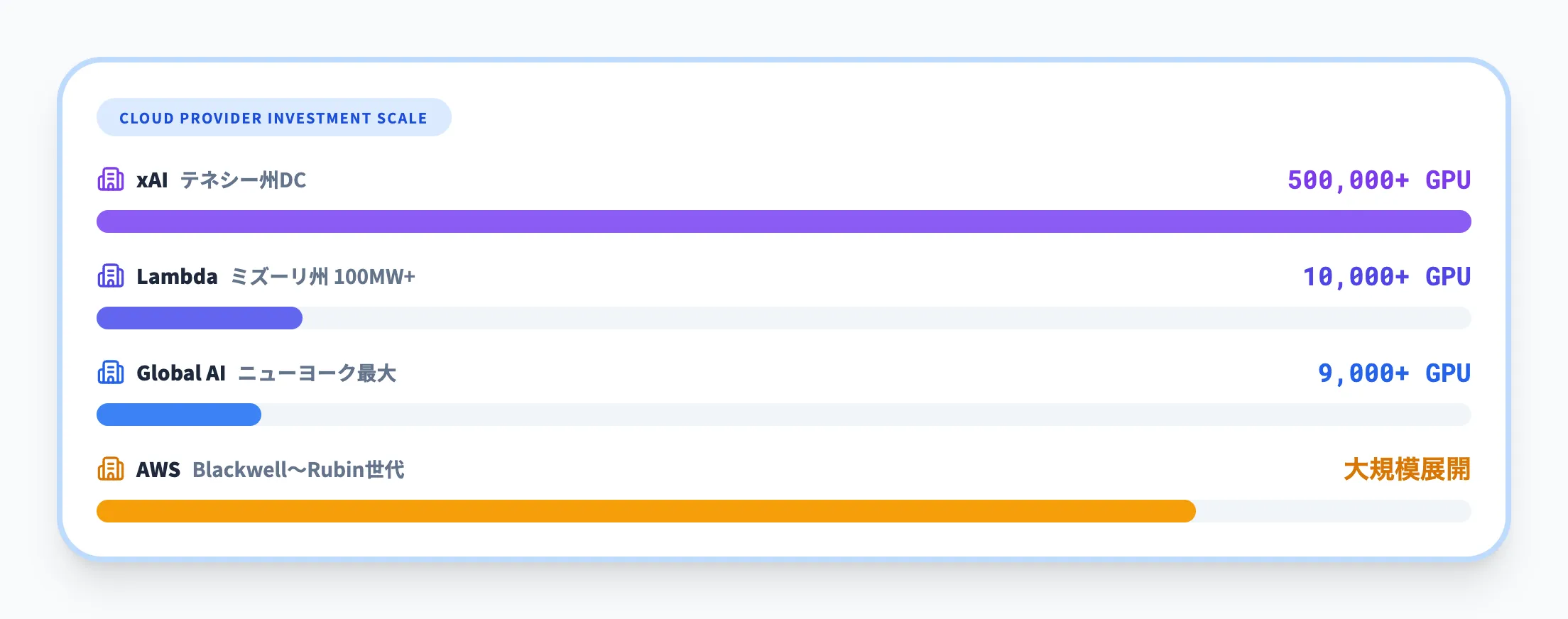Click the filled blue Global AI progress bar
This screenshot has height=619, width=1568.
[179, 415]
